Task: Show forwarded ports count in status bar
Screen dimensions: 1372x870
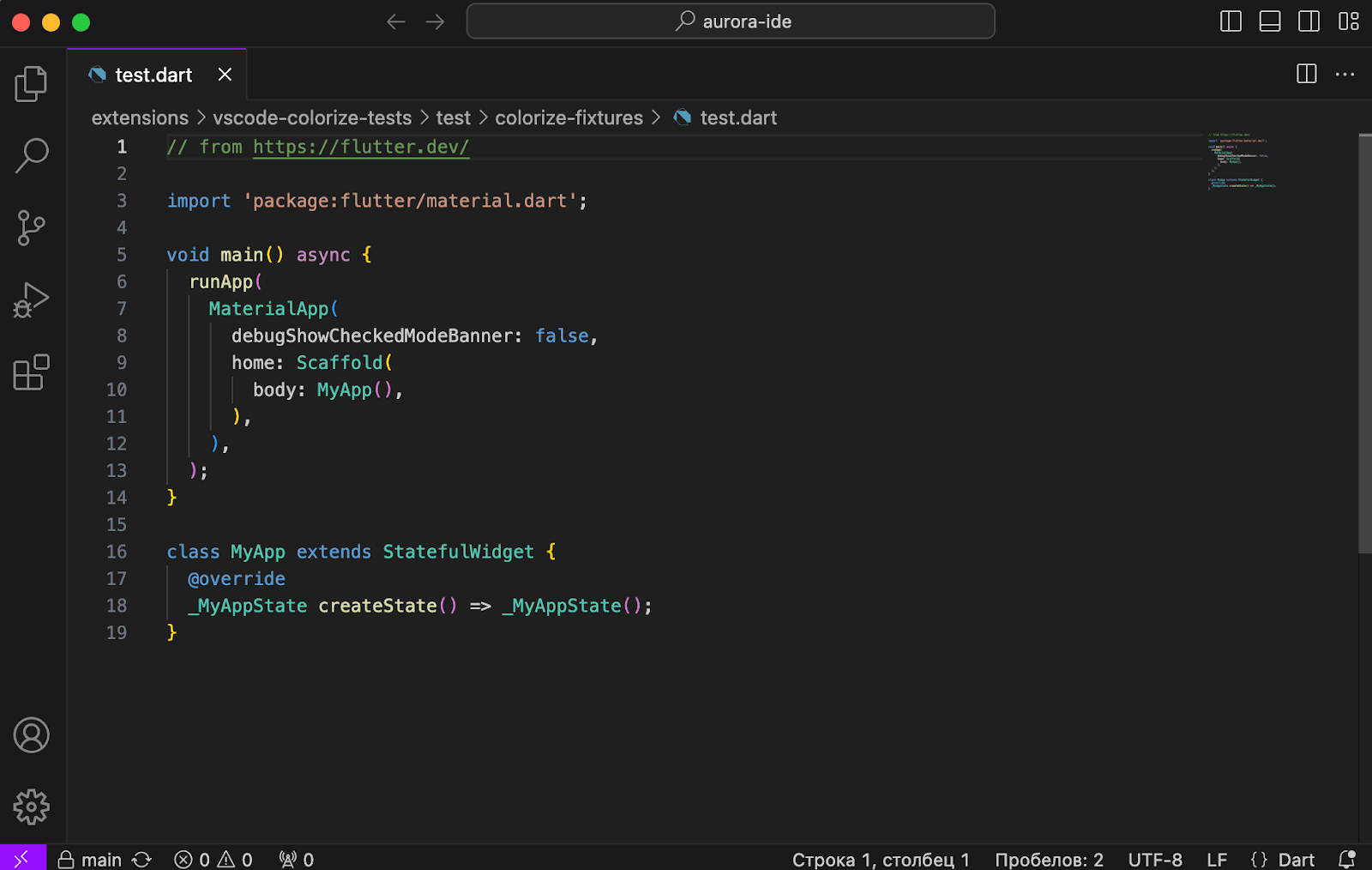Action: [297, 859]
